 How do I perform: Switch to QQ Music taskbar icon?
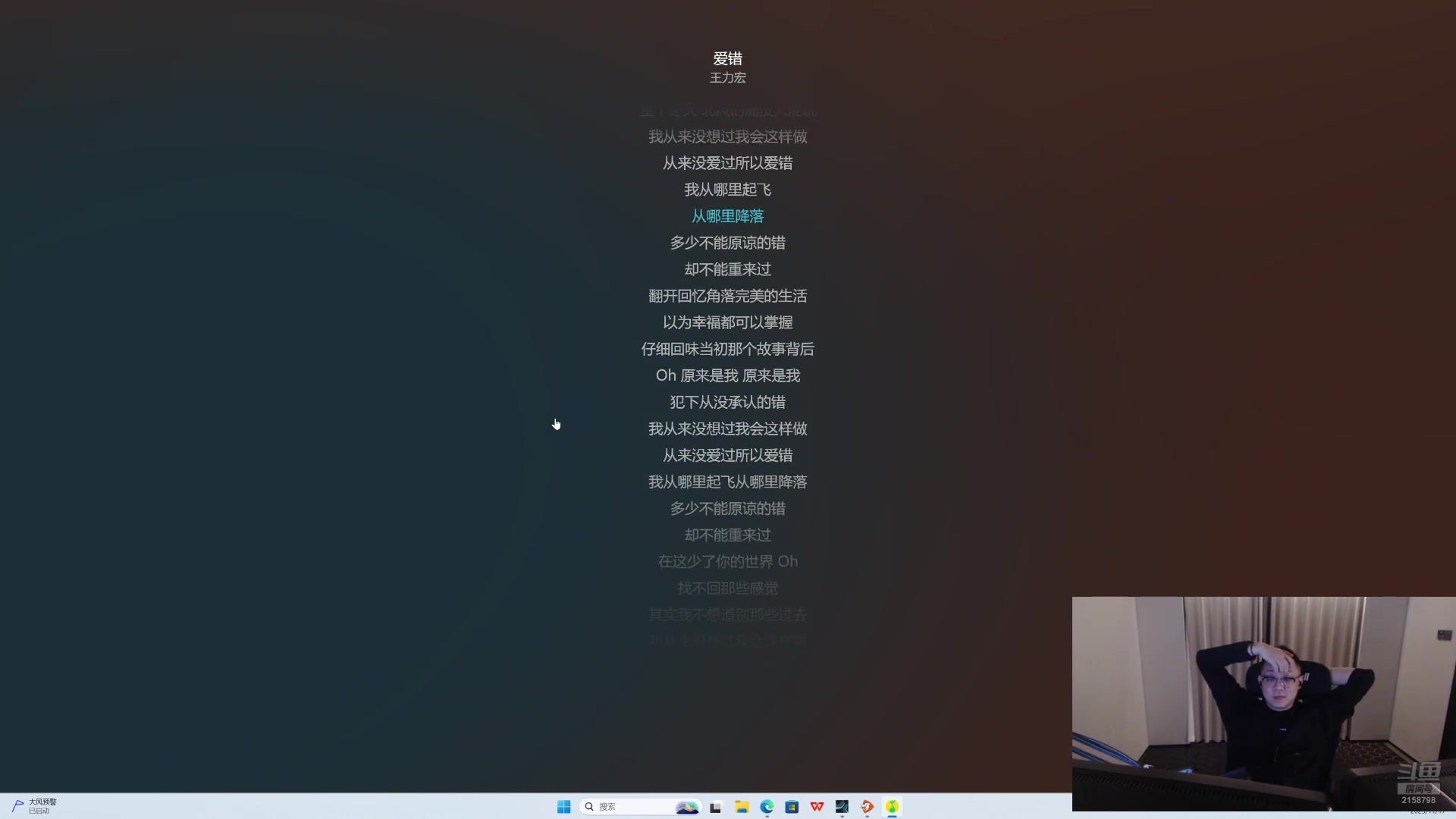coord(892,807)
